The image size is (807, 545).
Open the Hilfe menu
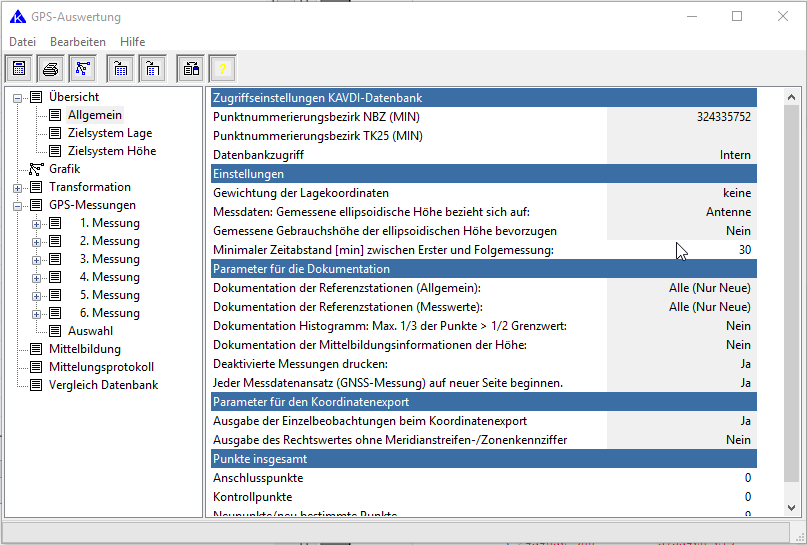coord(132,42)
